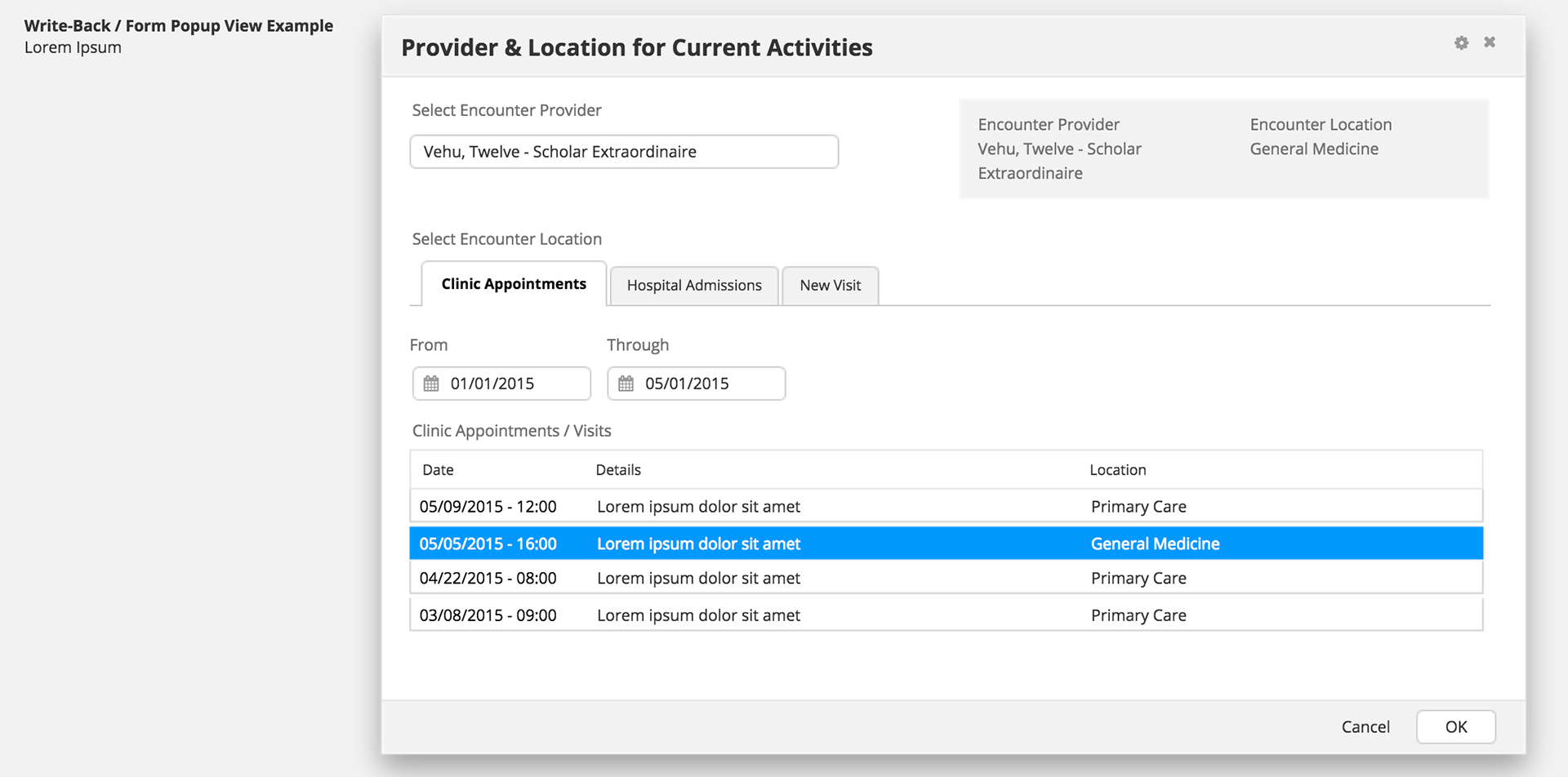This screenshot has width=1568, height=777.
Task: Click the settings gear icon in dialog header
Action: coord(1461,42)
